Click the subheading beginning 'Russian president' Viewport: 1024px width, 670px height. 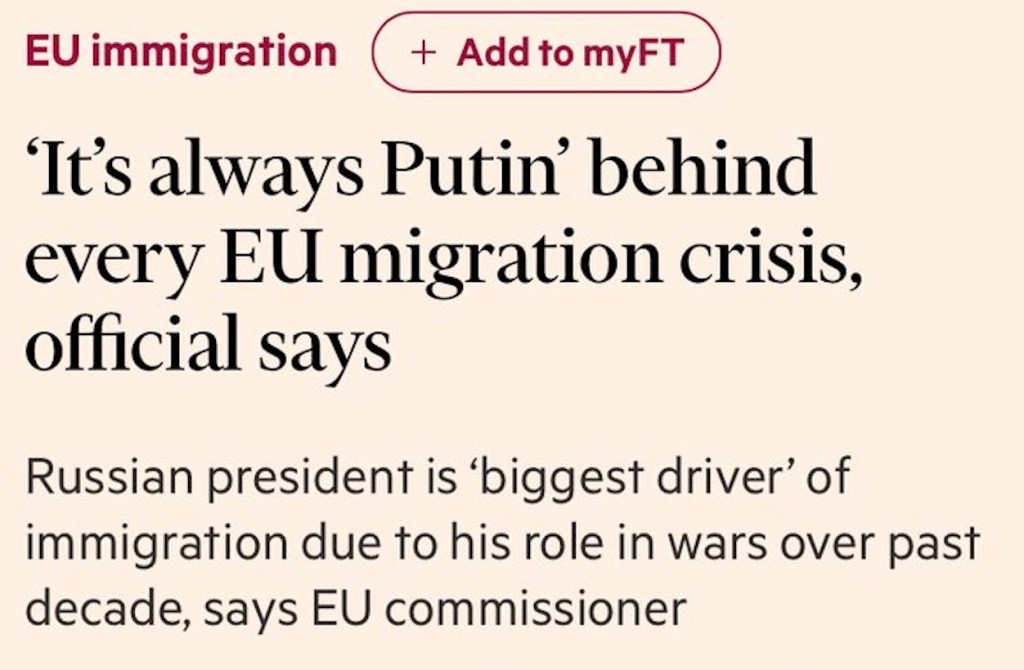tap(500, 542)
